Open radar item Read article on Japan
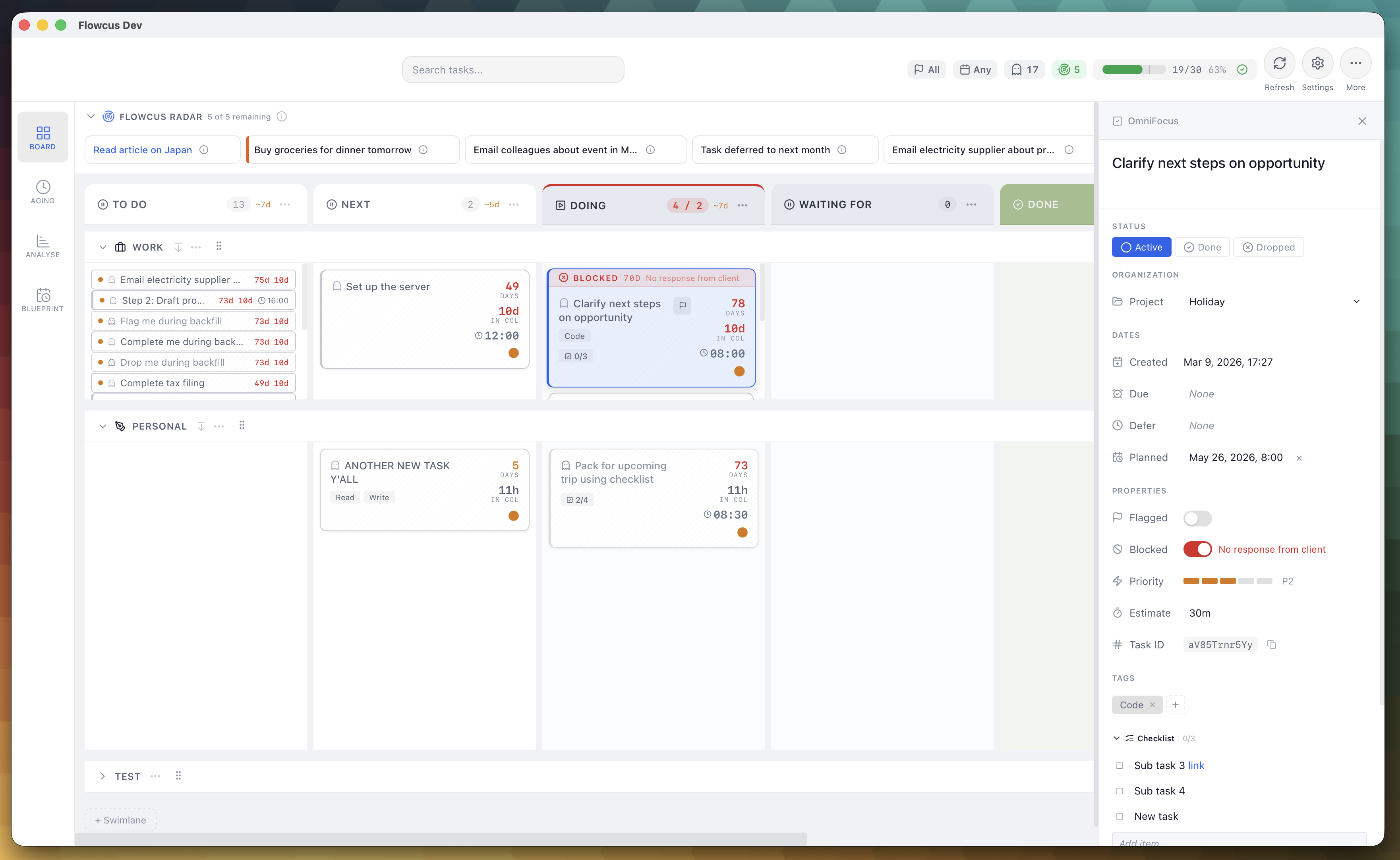Image resolution: width=1400 pixels, height=860 pixels. [x=143, y=150]
